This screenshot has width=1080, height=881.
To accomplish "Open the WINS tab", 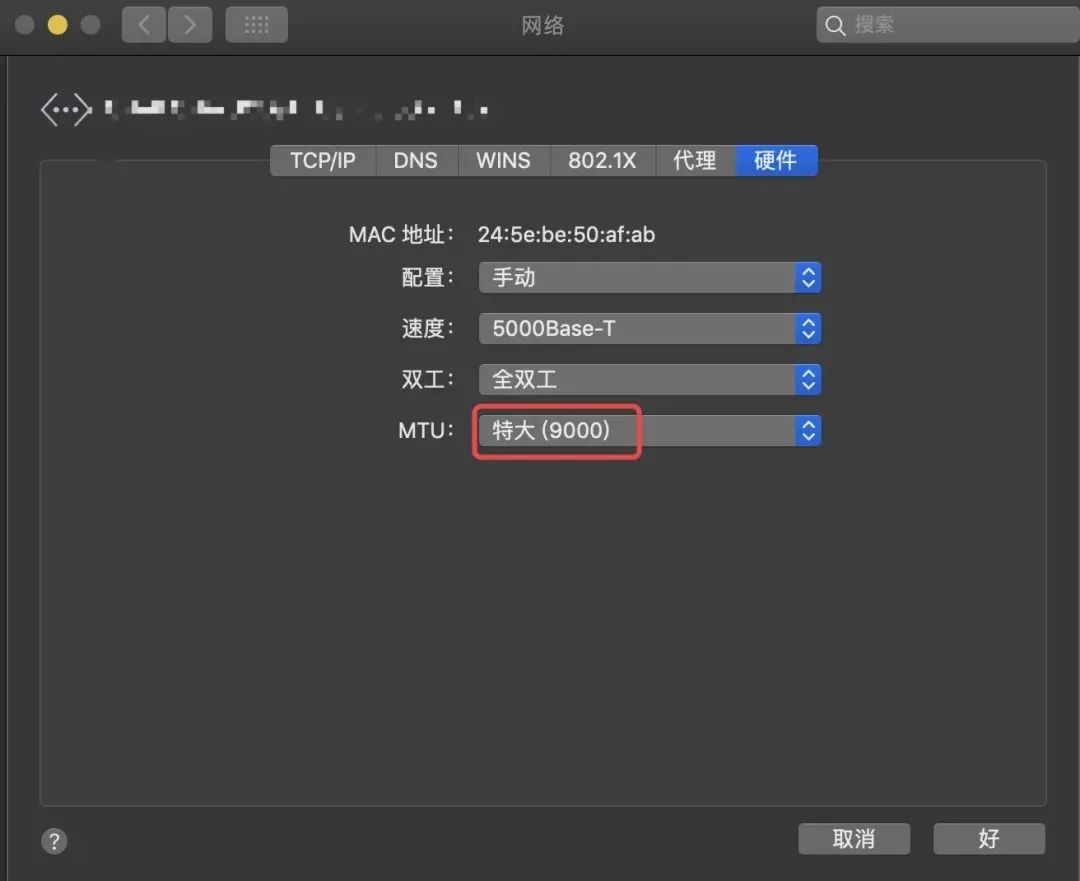I will tap(504, 160).
